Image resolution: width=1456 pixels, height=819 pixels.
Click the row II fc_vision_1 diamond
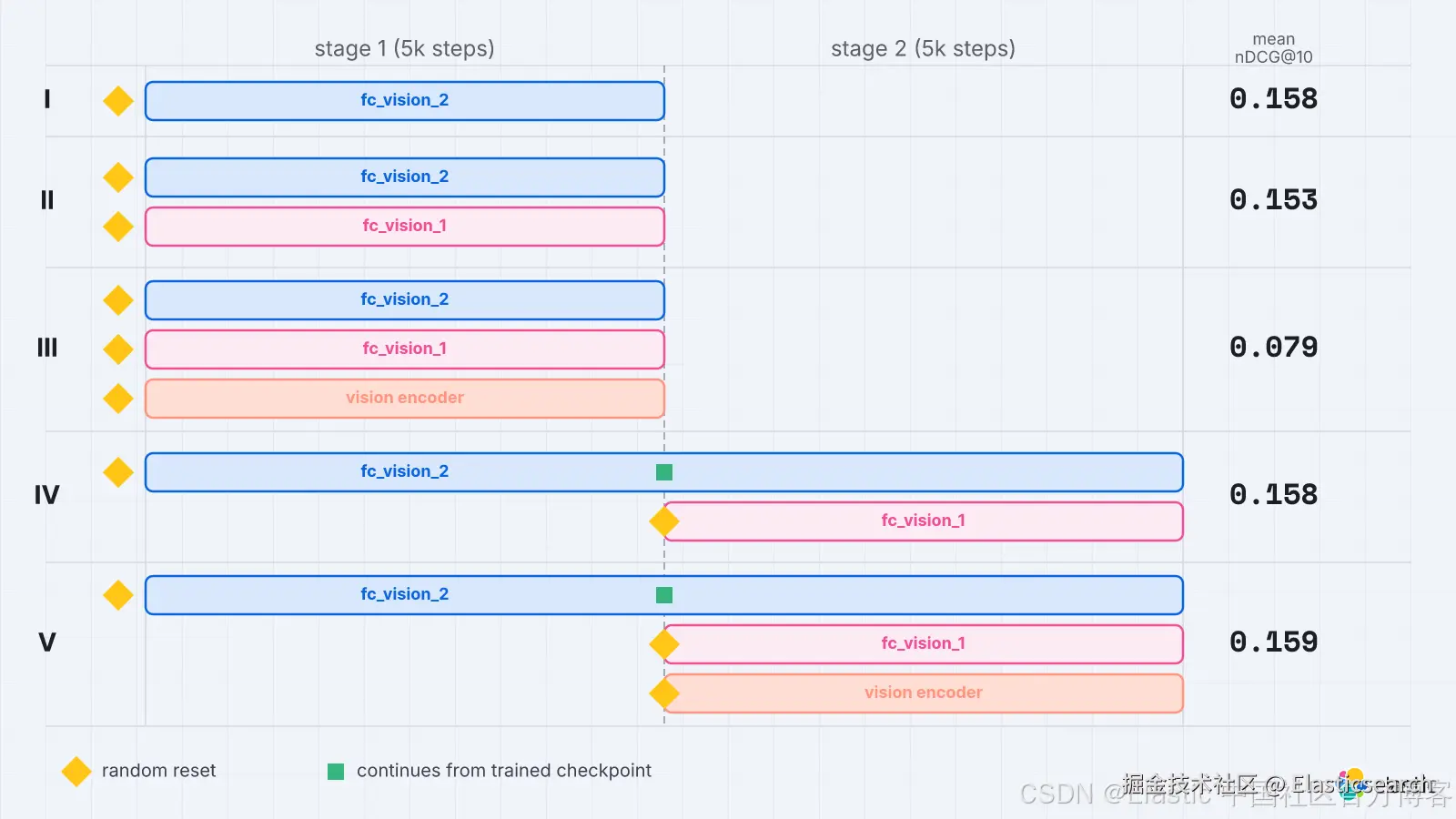click(118, 227)
